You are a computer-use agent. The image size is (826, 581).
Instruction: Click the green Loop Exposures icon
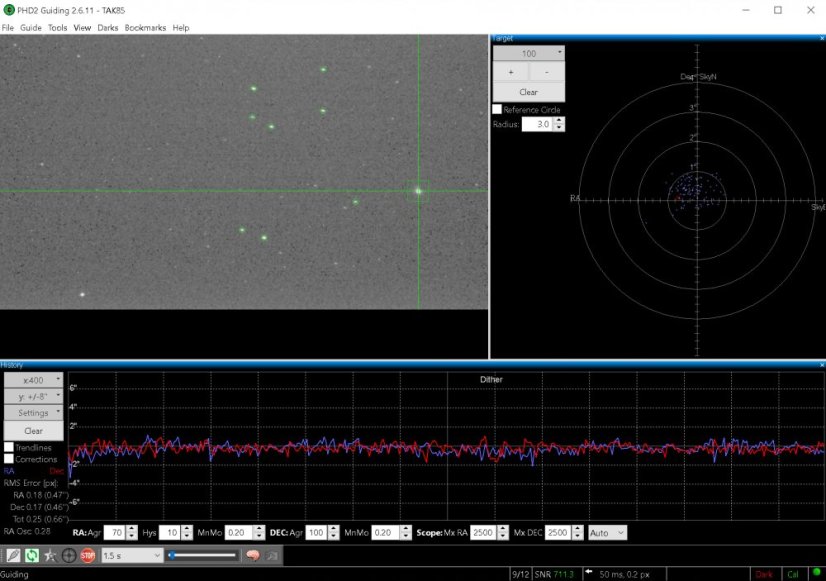(32, 555)
